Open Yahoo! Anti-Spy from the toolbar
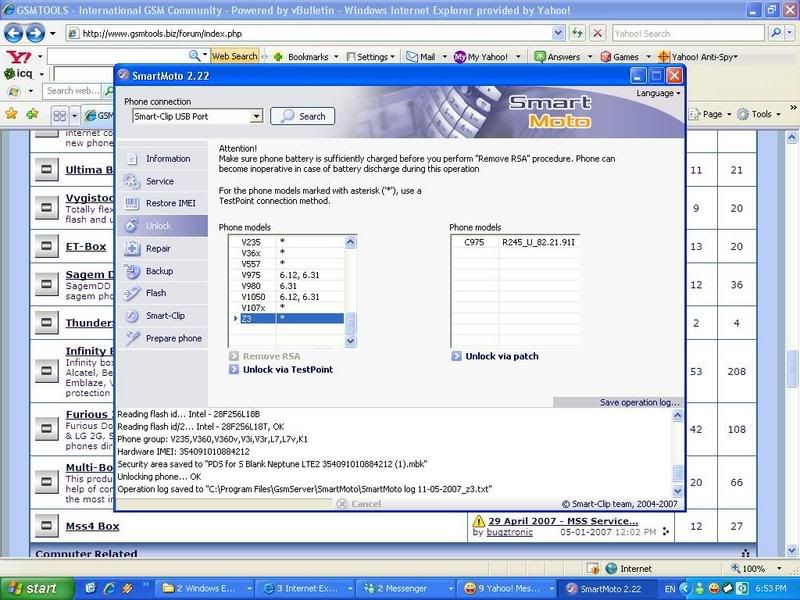 (698, 57)
